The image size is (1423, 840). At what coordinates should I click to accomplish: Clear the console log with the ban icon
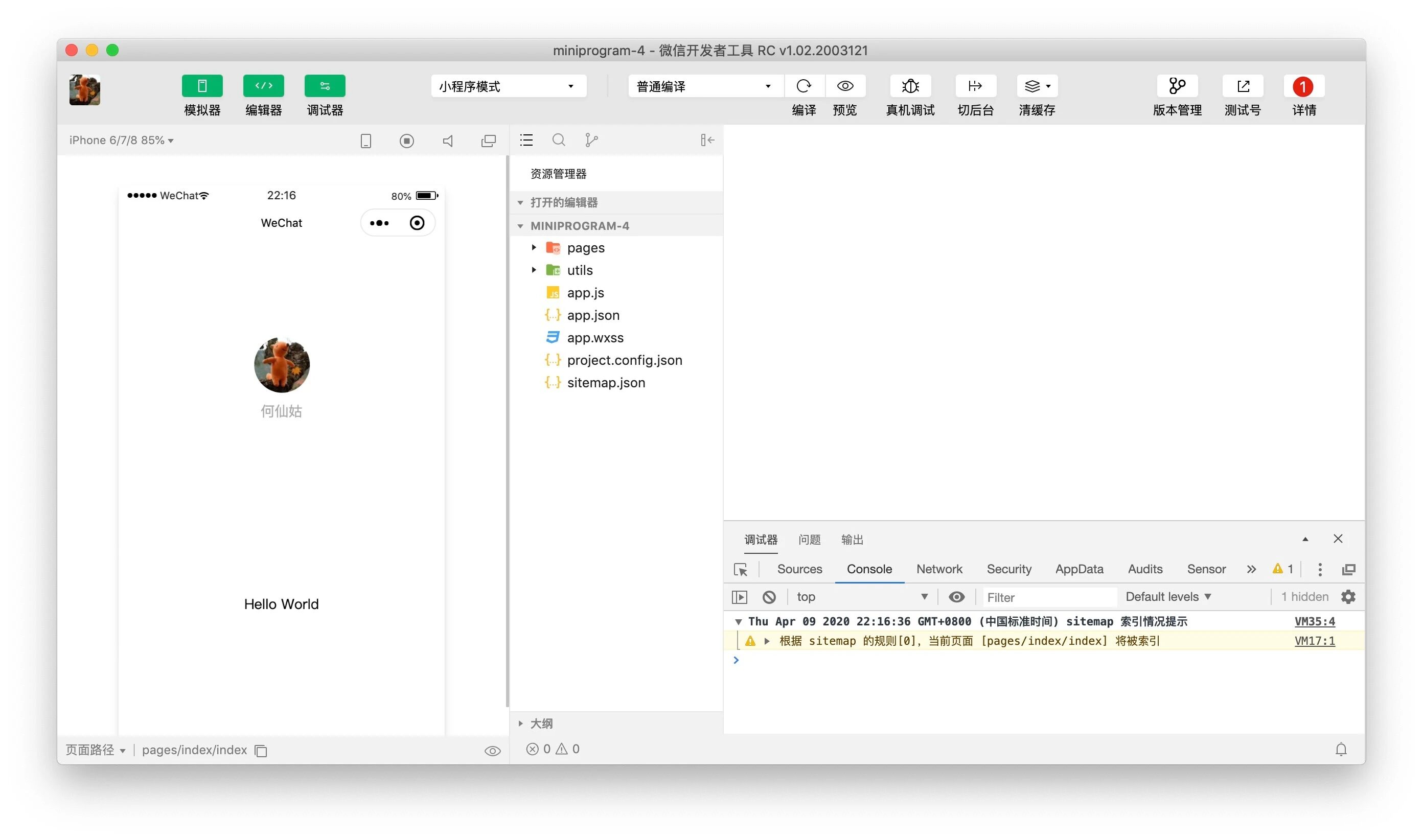(x=769, y=597)
